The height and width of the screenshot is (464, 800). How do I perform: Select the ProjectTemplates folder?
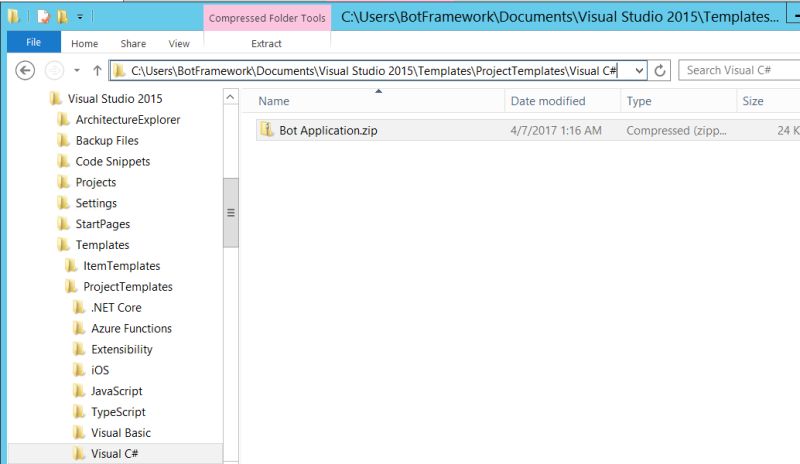pyautogui.click(x=128, y=287)
